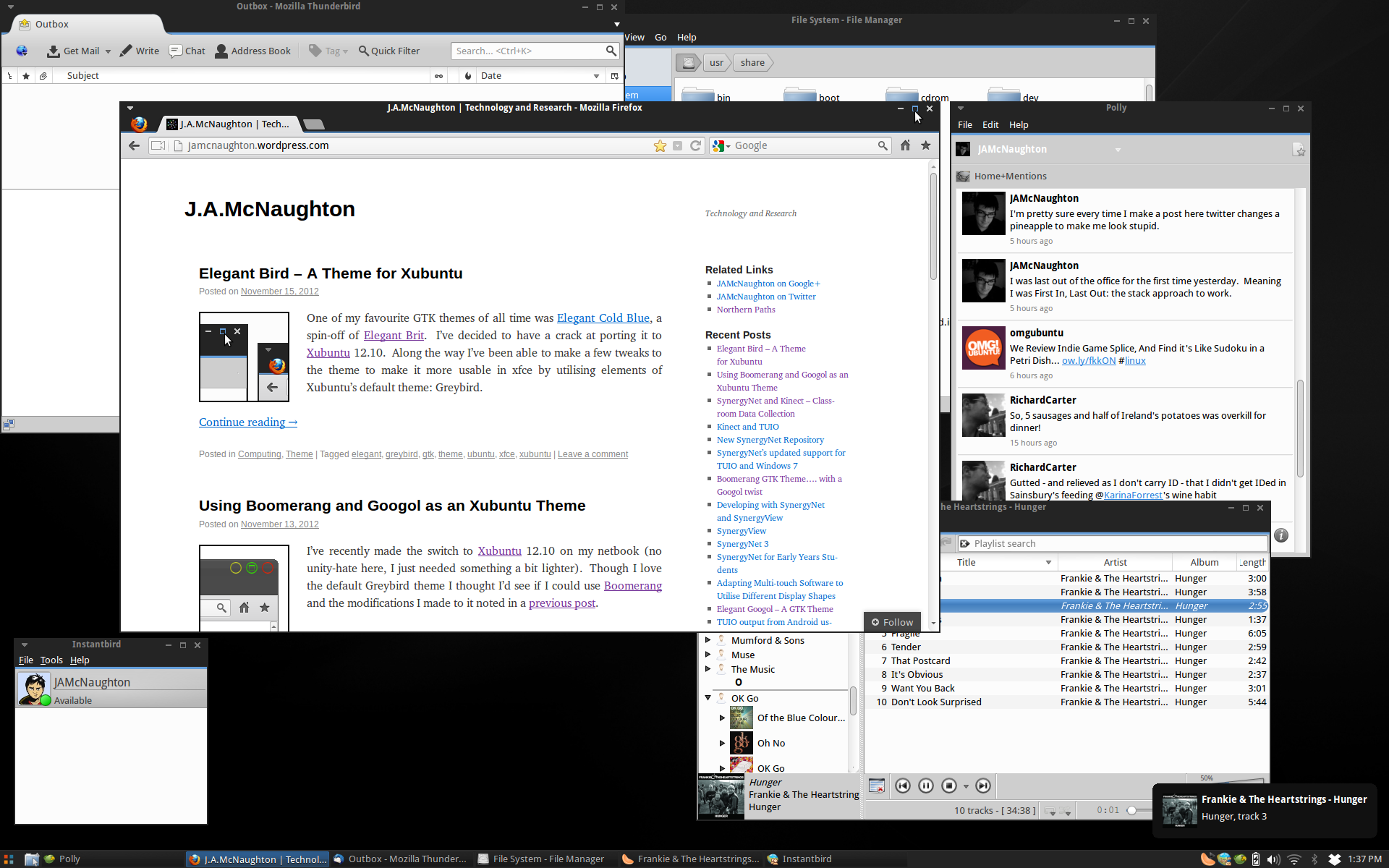
Task: Click the Follow button on blog
Action: (x=892, y=622)
